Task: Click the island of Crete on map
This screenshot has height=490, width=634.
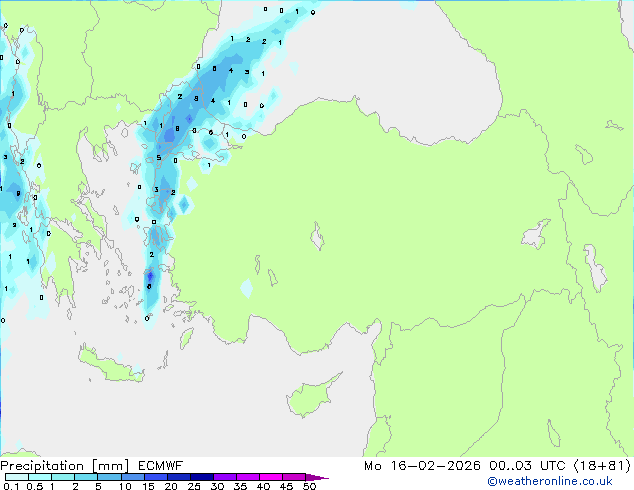Action: 110,365
